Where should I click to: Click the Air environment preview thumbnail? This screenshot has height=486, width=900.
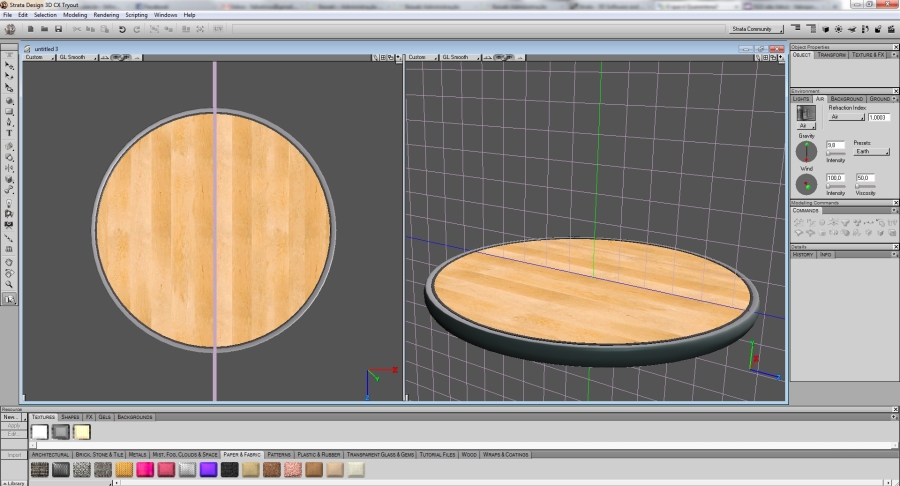click(806, 113)
